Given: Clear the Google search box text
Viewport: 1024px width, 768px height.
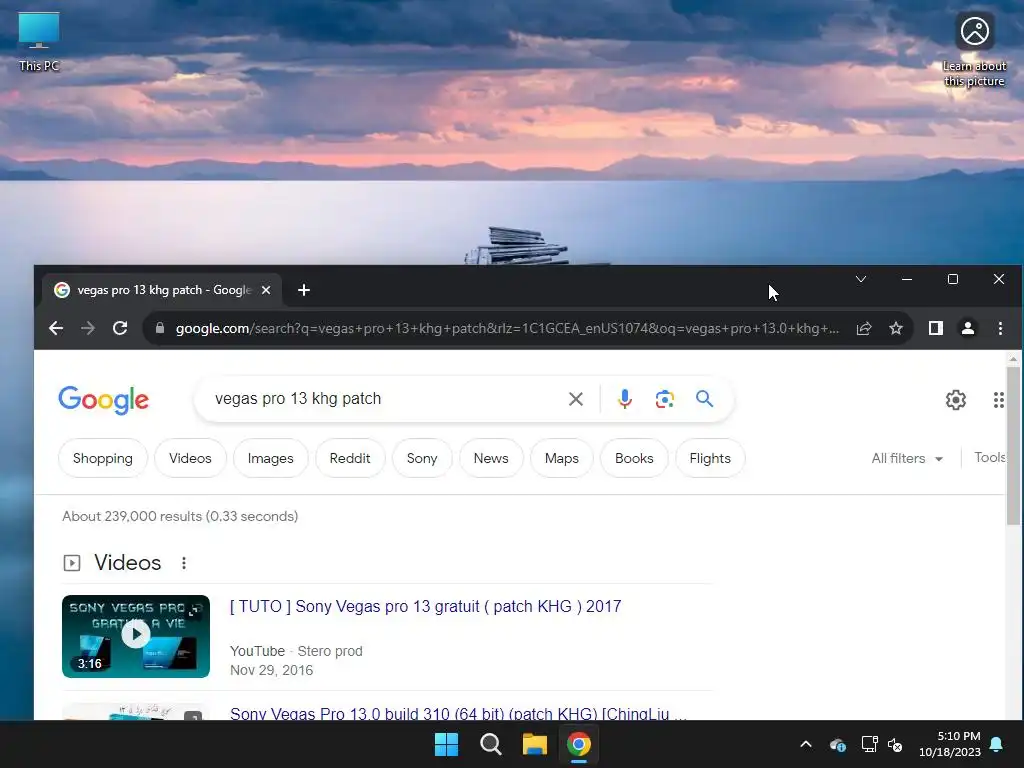Looking at the screenshot, I should [575, 399].
